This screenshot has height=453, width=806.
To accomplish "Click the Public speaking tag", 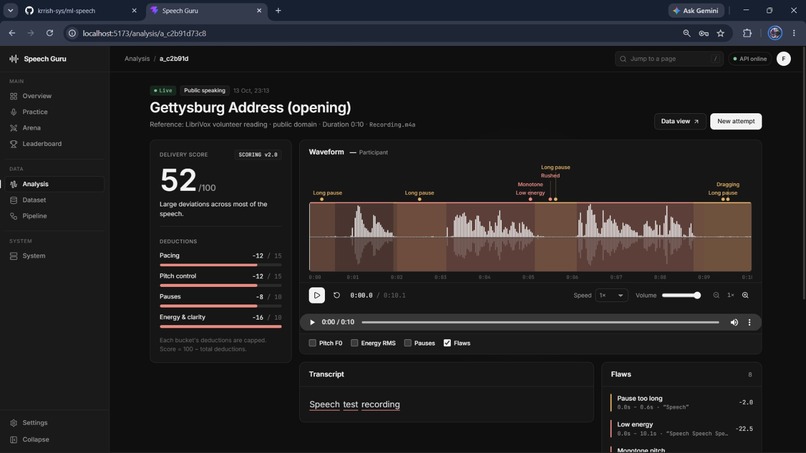I will [205, 90].
